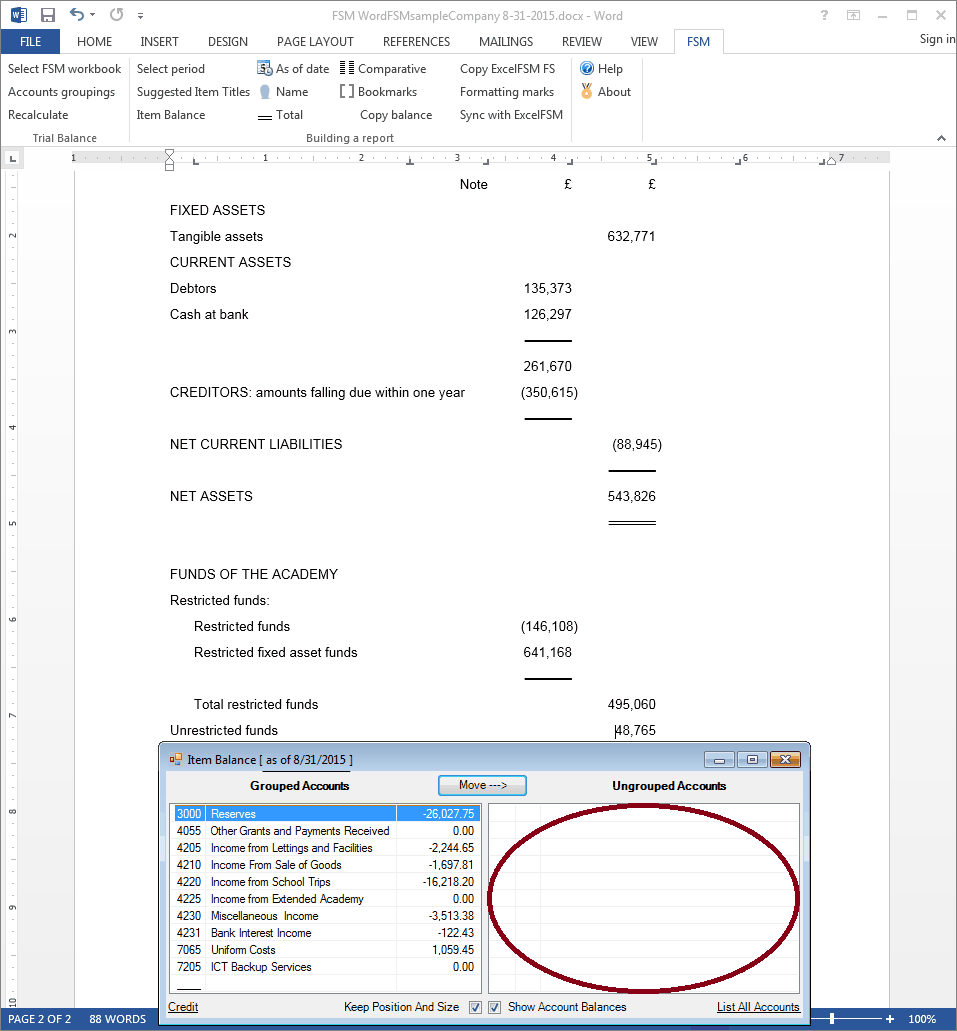
Task: Open the MAILINGS tab
Action: [506, 41]
